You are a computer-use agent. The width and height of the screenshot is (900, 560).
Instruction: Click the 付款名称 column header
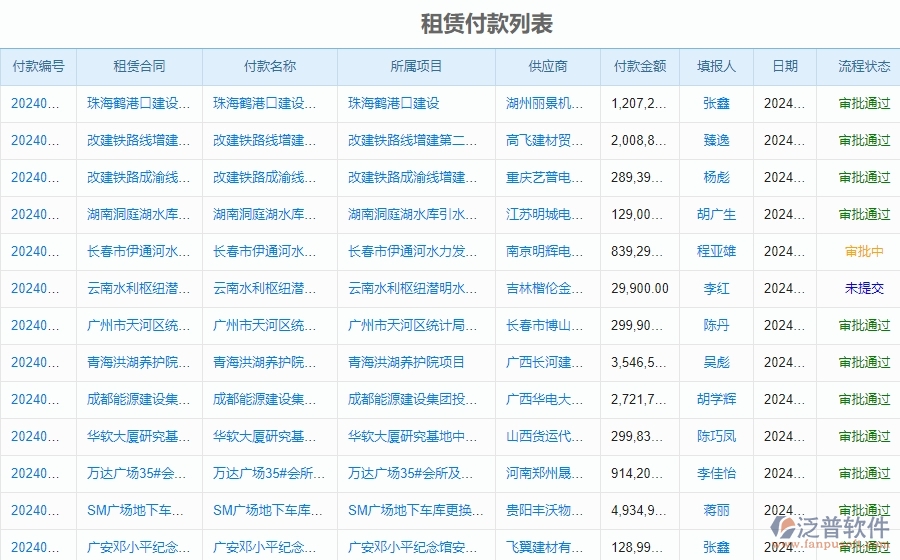[x=270, y=67]
